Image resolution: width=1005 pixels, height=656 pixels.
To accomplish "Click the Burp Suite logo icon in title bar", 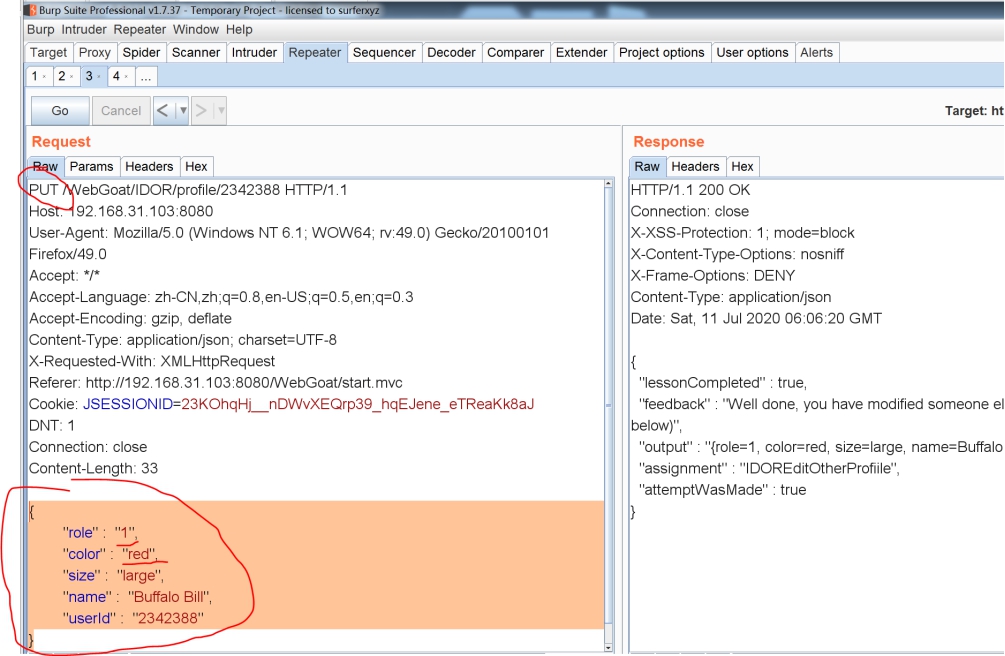I will [x=32, y=10].
